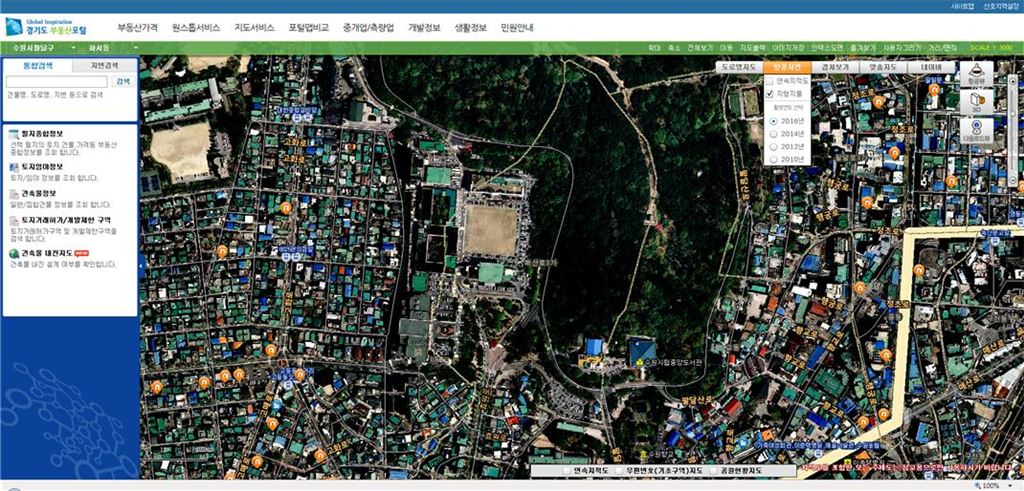This screenshot has height=491, width=1024.
Task: Enable the 연속지적도 checkbox under 항공사진
Action: click(770, 79)
